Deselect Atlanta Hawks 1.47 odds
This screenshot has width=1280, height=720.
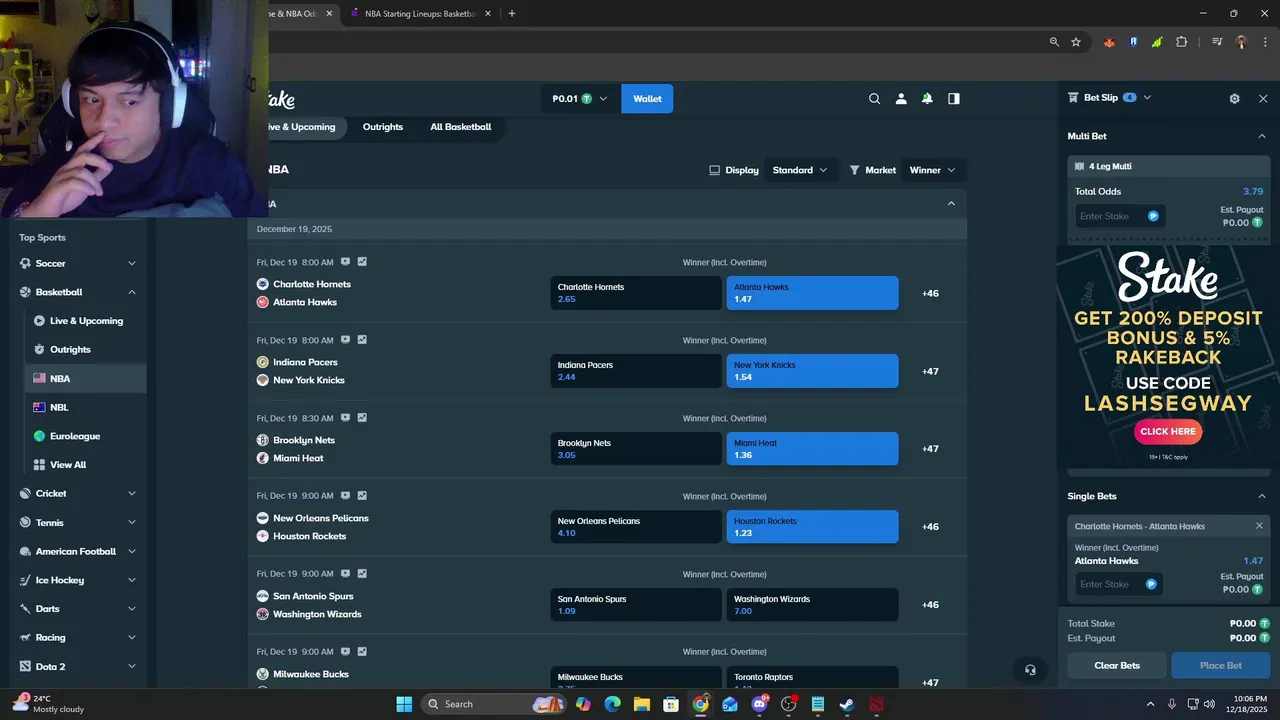point(812,293)
